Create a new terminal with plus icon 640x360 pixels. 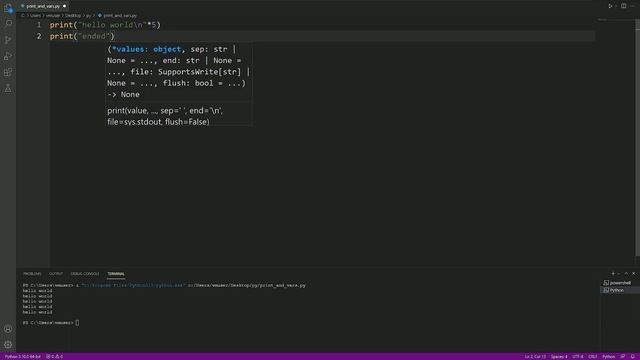[613, 273]
